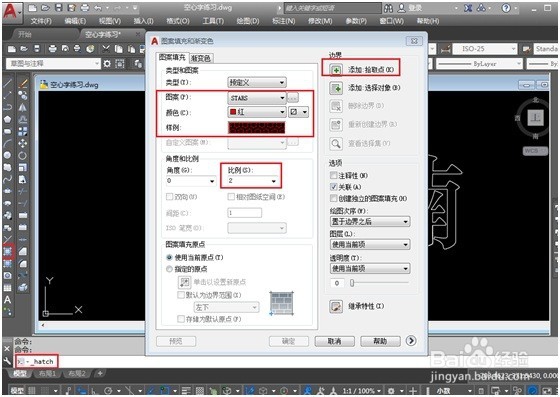Select the Gradient tool in draw toolbar
Screen dimensions: 560x397
pyautogui.click(x=8, y=264)
